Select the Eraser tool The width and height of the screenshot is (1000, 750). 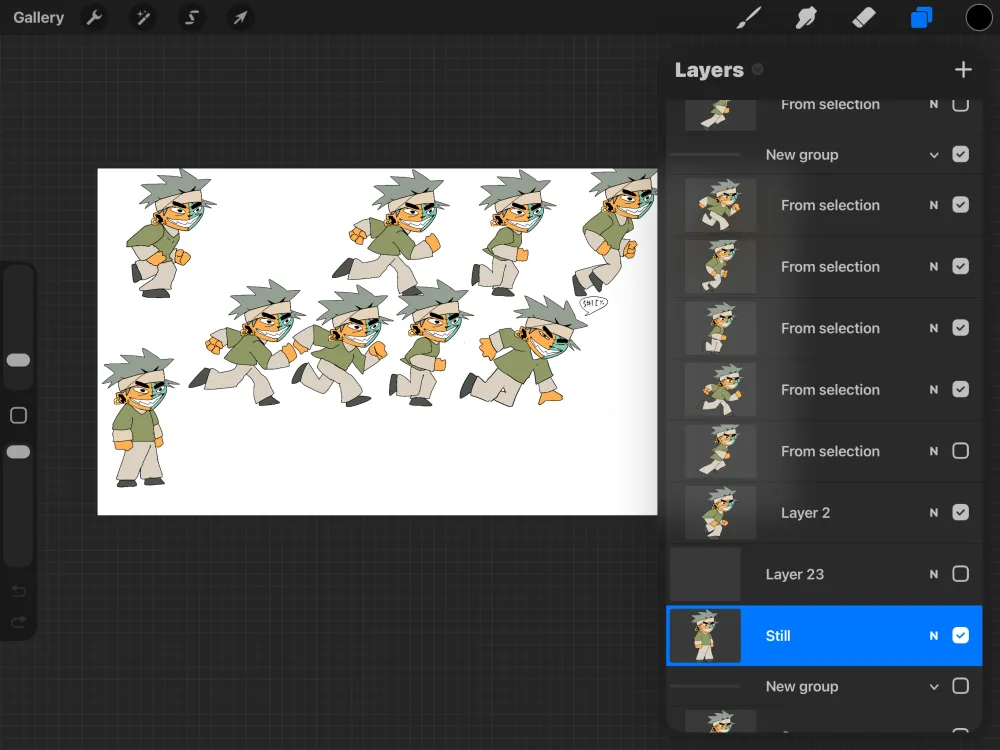tap(864, 17)
